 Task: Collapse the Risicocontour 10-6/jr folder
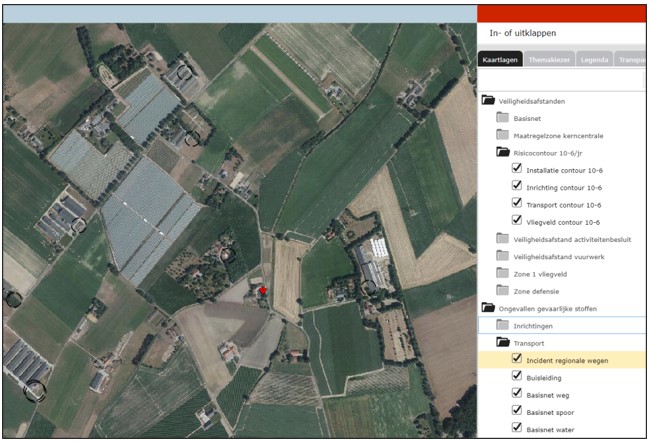tap(503, 152)
